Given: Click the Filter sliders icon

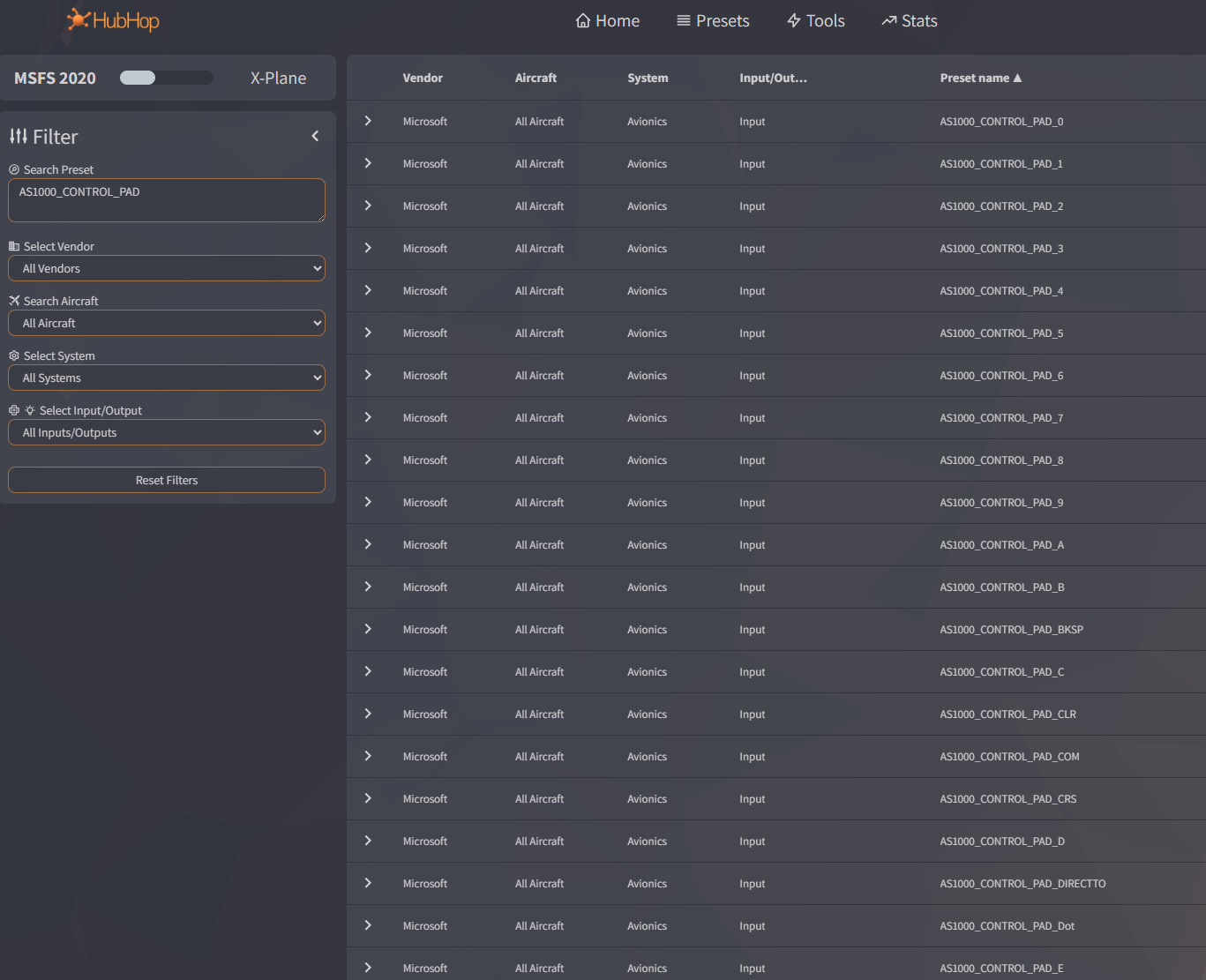Looking at the screenshot, I should point(19,136).
